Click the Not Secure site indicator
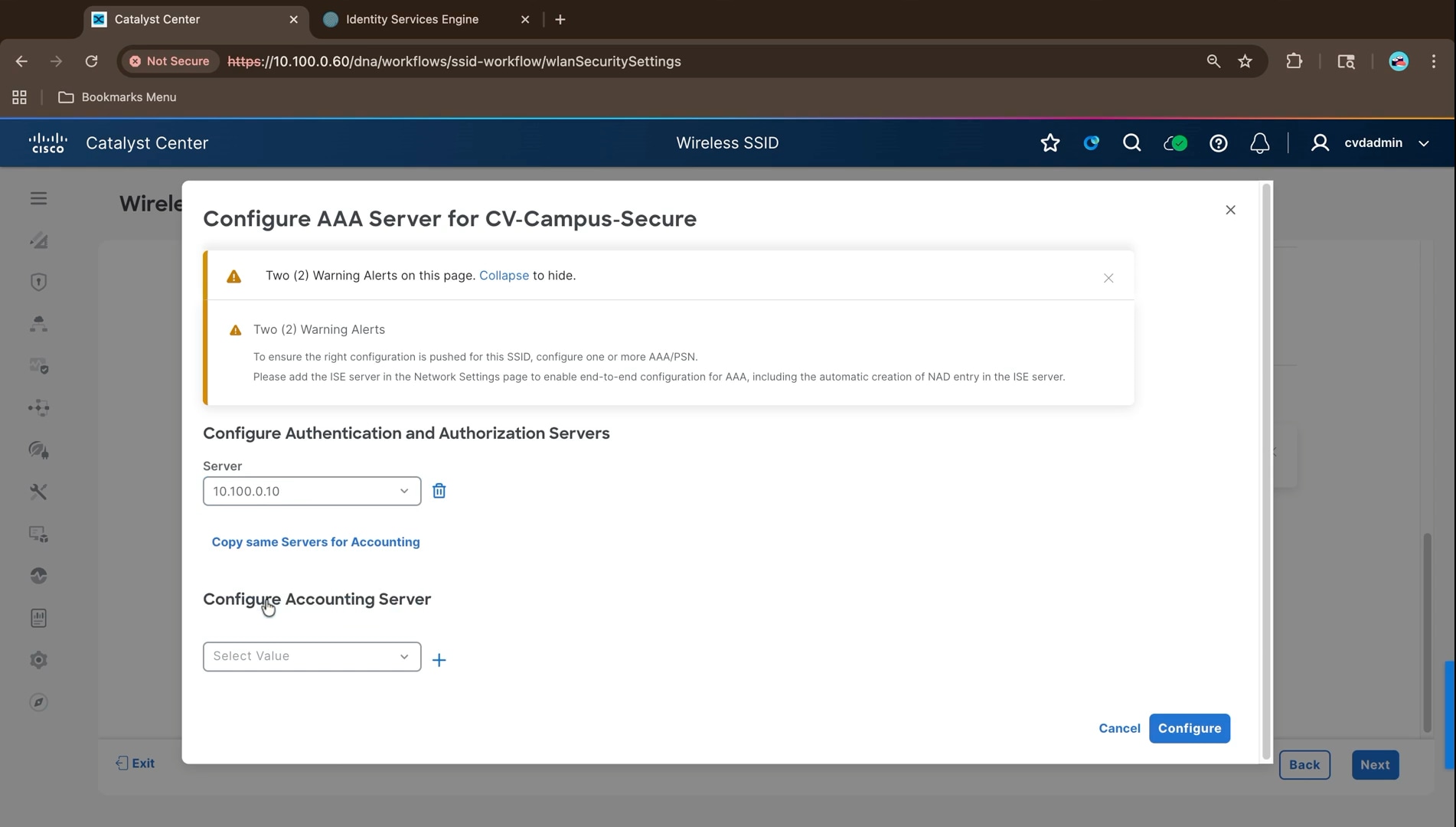This screenshot has width=1456, height=827. [x=169, y=61]
